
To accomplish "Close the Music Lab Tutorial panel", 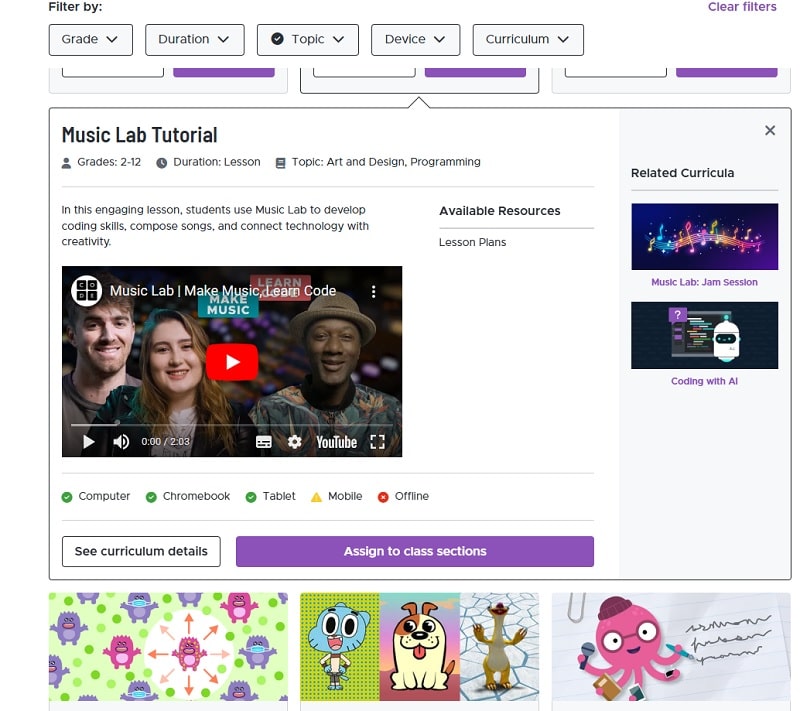I will pyautogui.click(x=769, y=131).
